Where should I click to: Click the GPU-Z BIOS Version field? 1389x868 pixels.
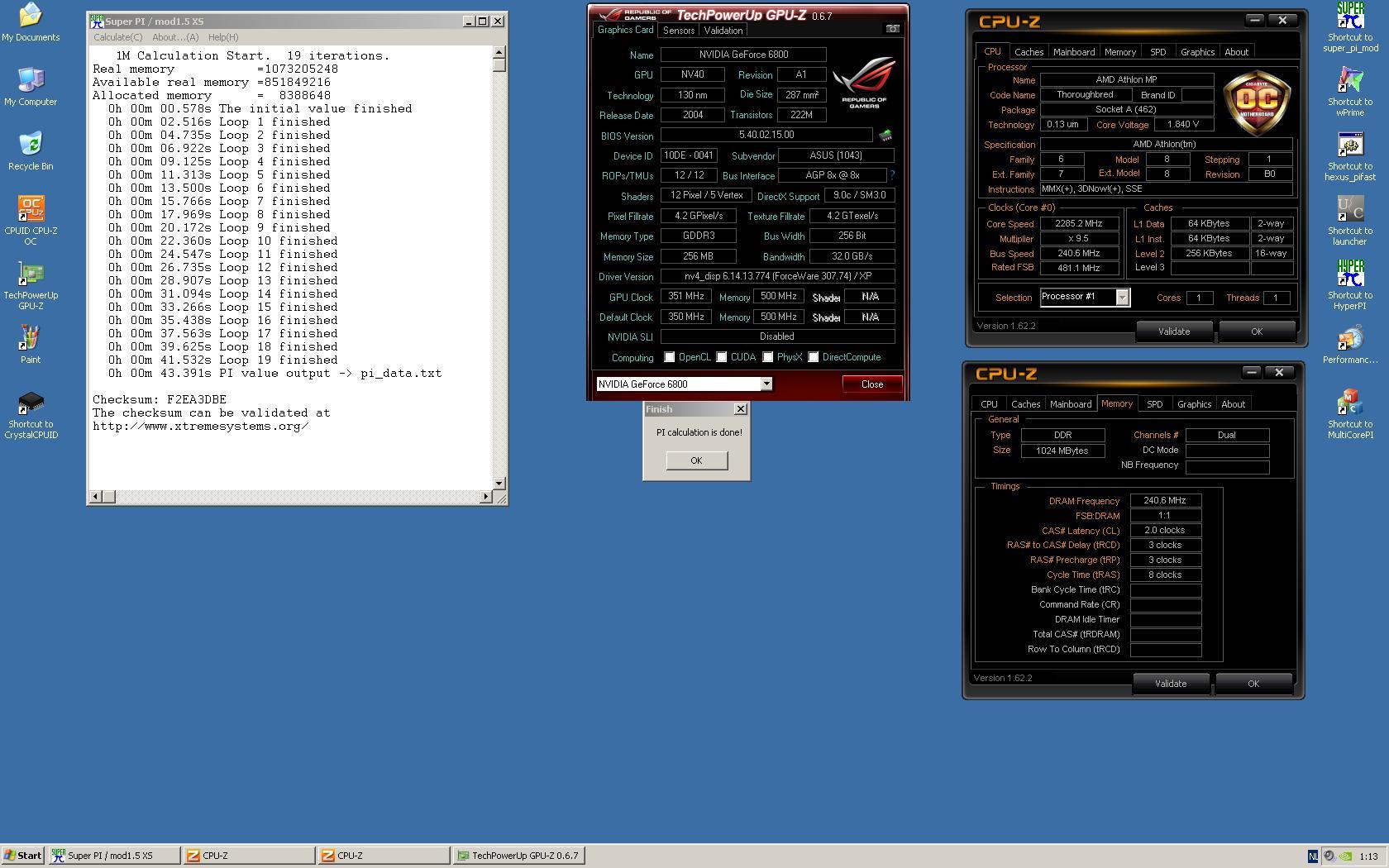tap(766, 135)
